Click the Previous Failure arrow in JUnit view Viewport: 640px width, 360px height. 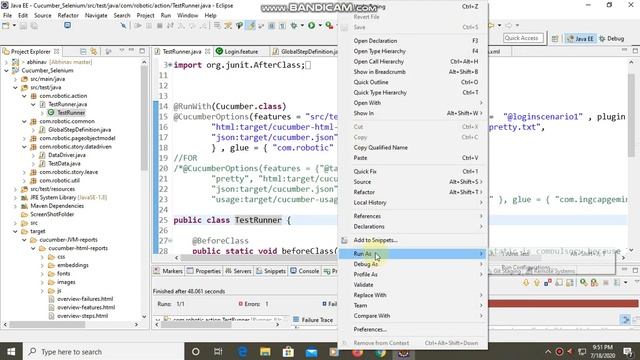[x=537, y=282]
